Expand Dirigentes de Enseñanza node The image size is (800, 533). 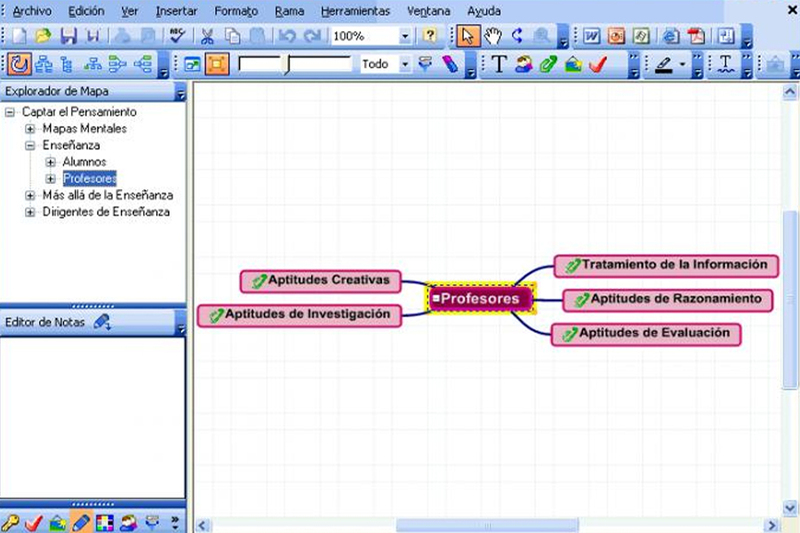tap(30, 212)
